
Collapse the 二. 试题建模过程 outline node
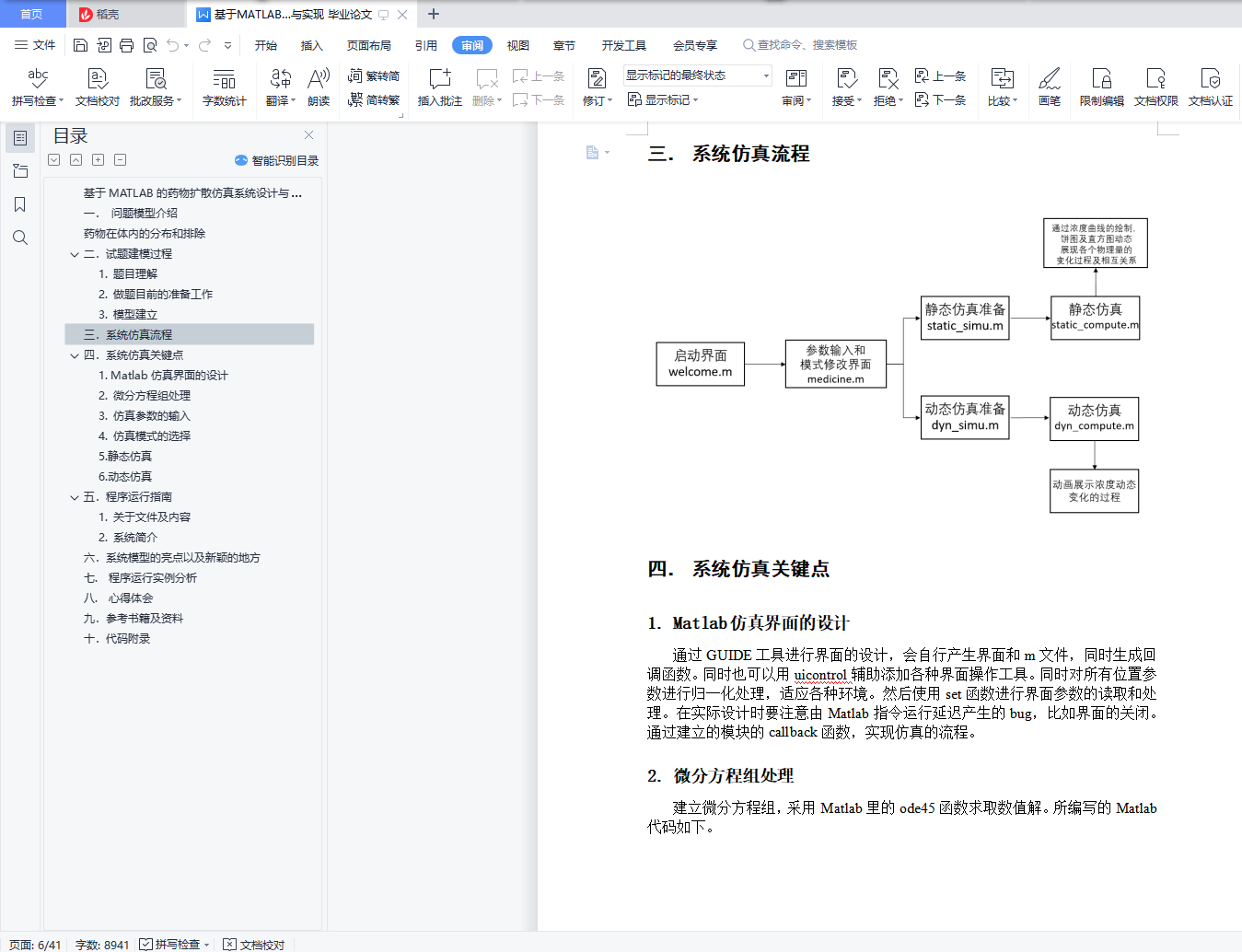point(75,254)
